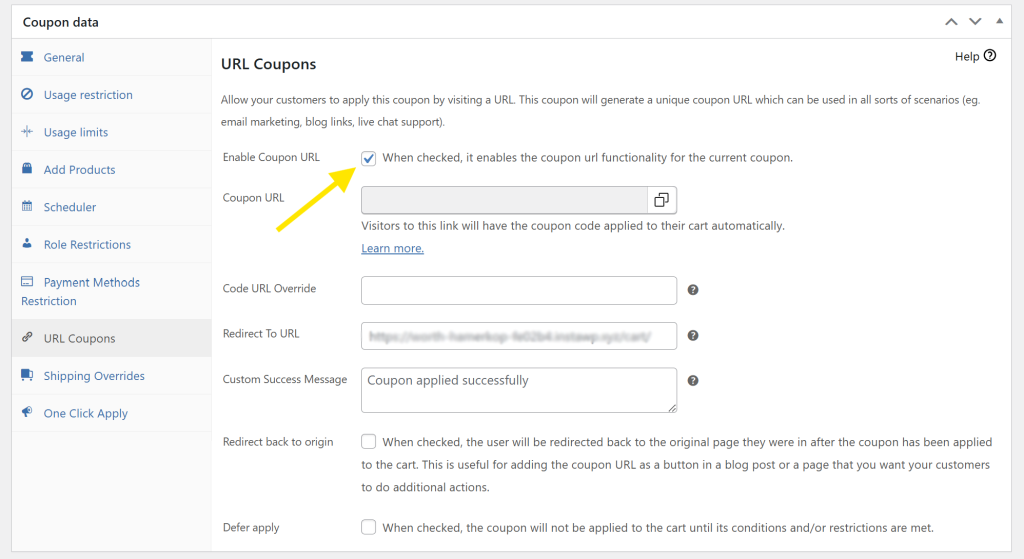
Task: Copy the coupon URL to clipboard
Action: (x=662, y=200)
